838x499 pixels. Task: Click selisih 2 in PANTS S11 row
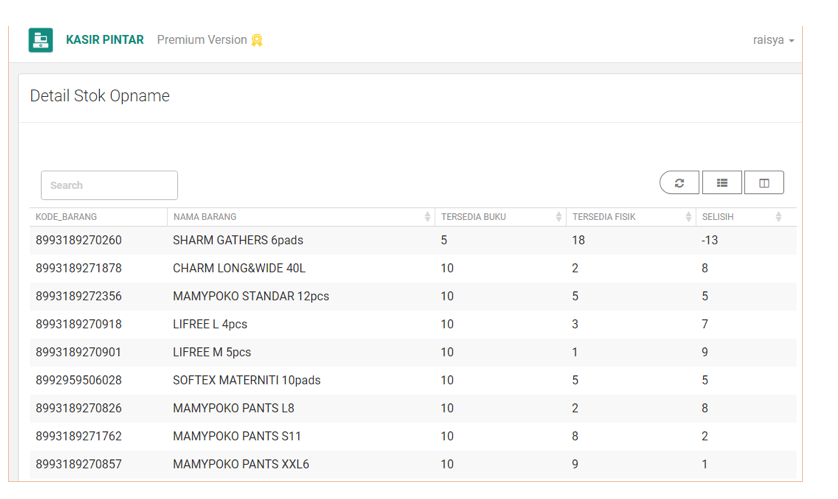coord(705,436)
